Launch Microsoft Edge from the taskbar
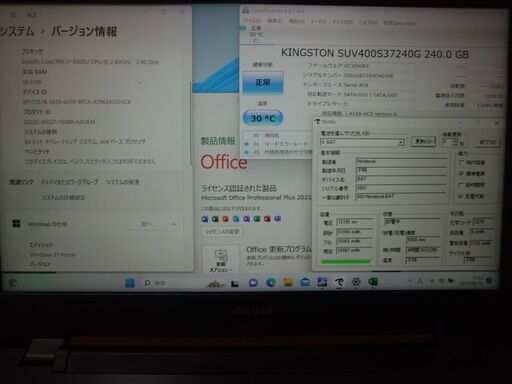 [x=271, y=283]
